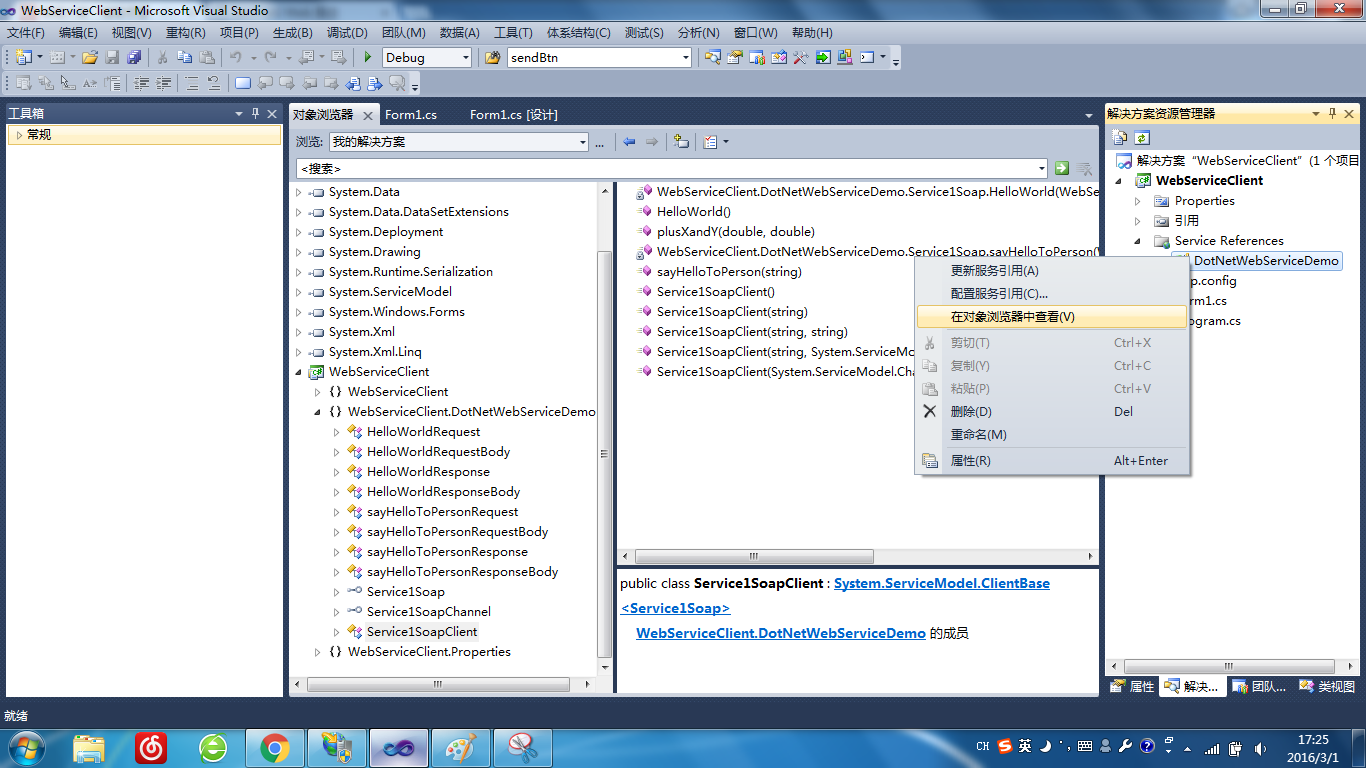Choose 属性(R) from context menu

point(1052,461)
